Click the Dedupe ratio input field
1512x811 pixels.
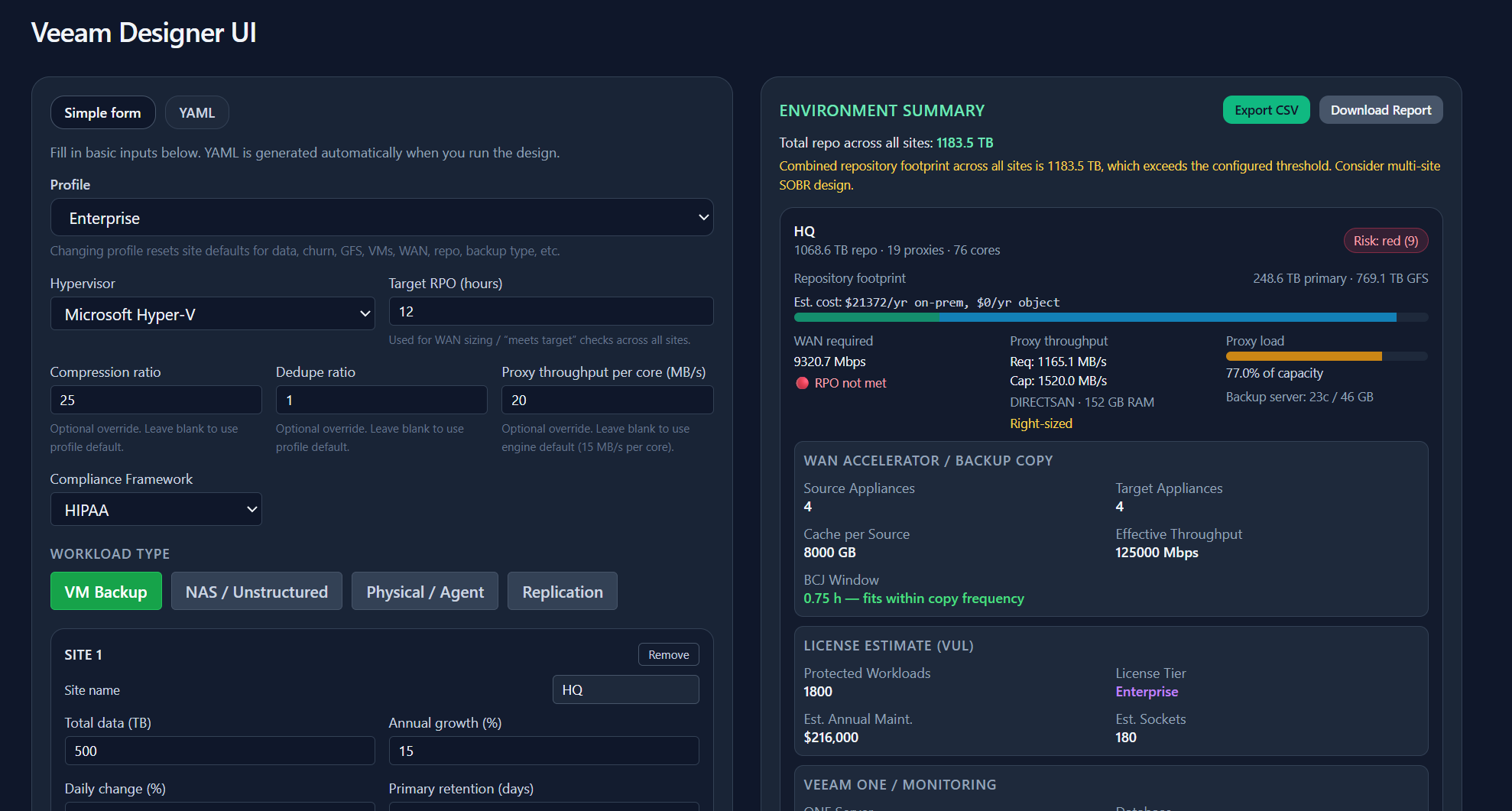(381, 400)
